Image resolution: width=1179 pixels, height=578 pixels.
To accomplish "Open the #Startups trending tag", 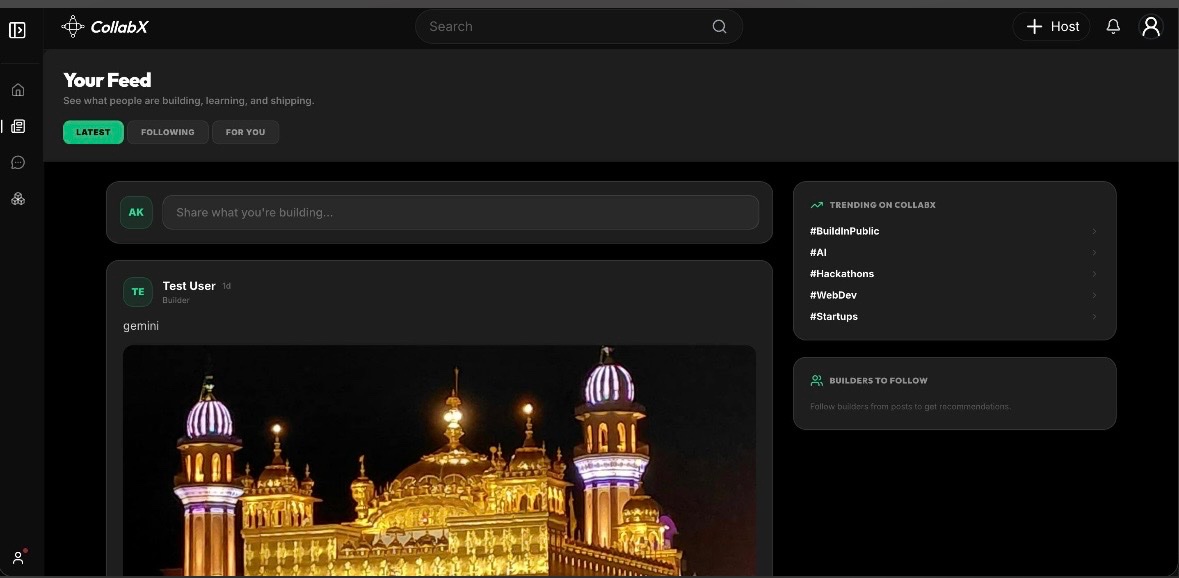I will [834, 316].
